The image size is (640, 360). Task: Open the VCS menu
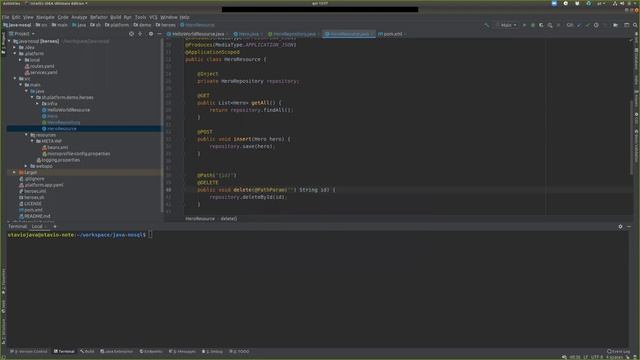coord(153,17)
